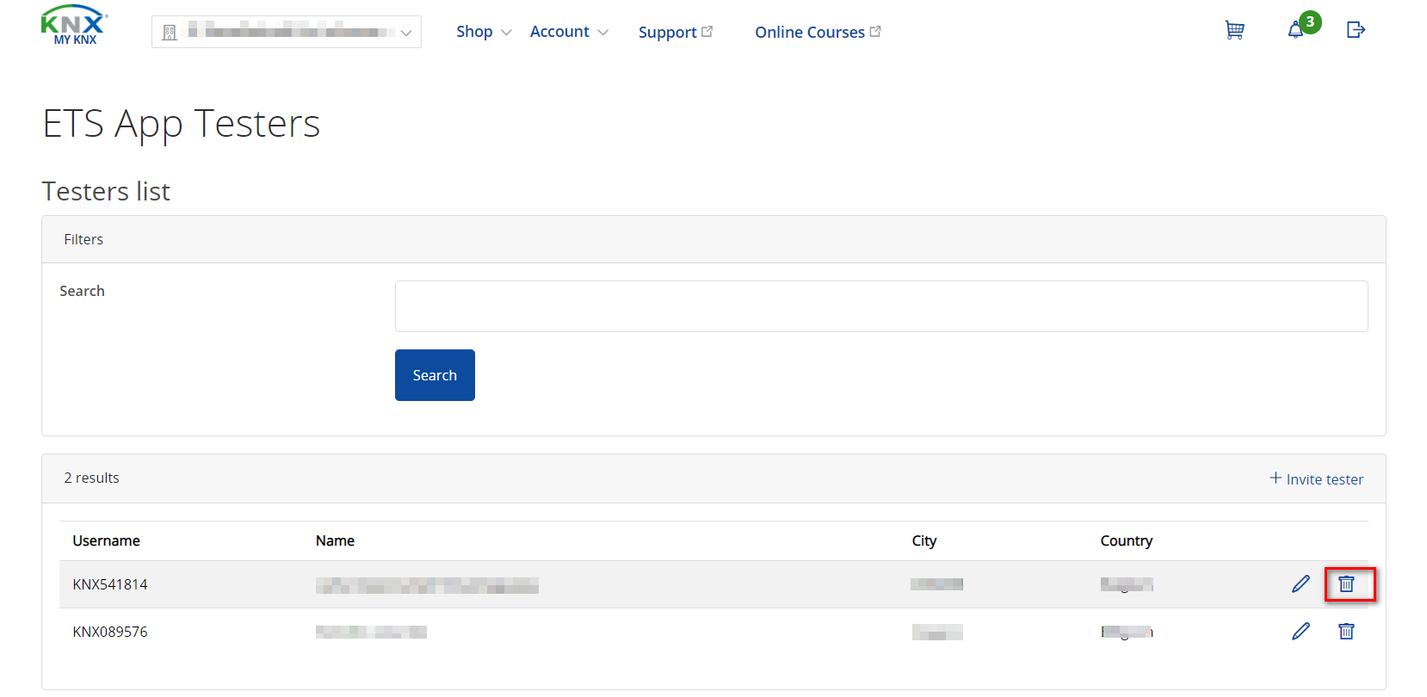Click the Username column header
This screenshot has height=697, width=1427.
(x=106, y=541)
